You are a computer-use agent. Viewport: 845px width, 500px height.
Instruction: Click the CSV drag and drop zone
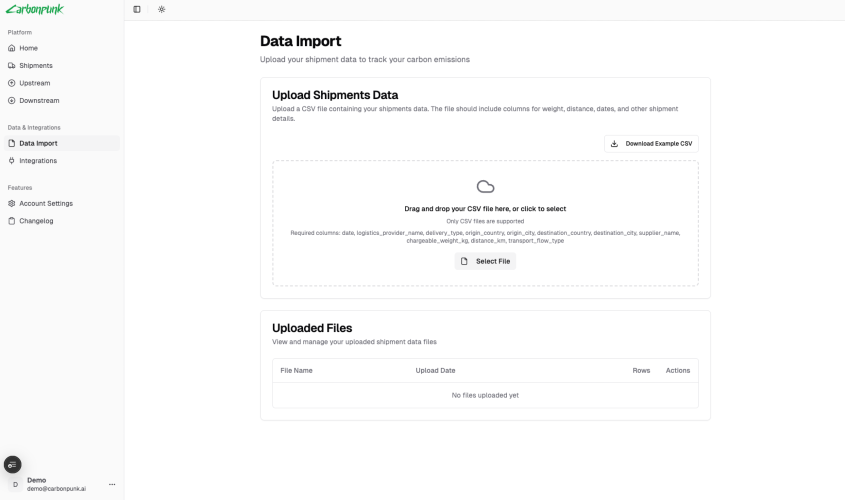(485, 223)
